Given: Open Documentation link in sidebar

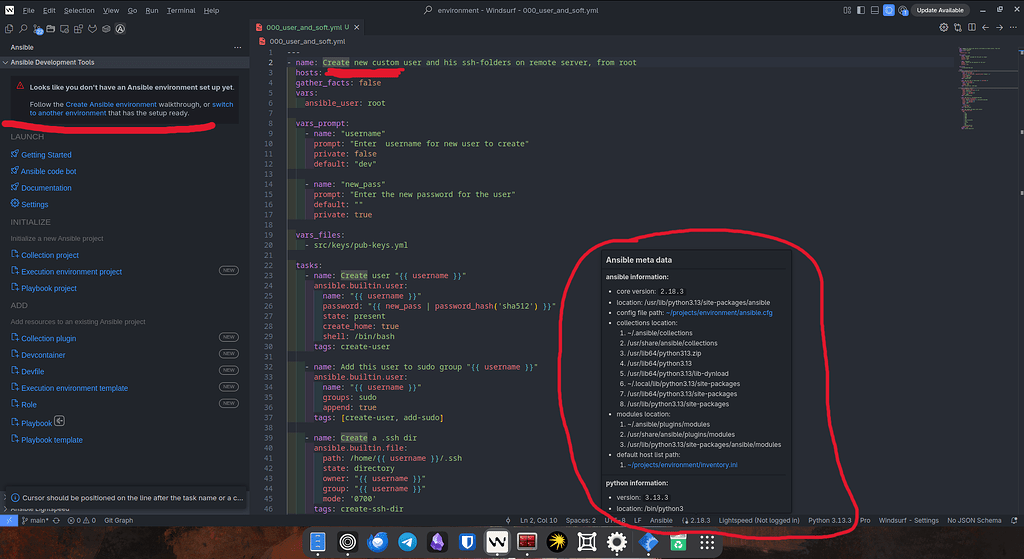Looking at the screenshot, I should [x=46, y=188].
